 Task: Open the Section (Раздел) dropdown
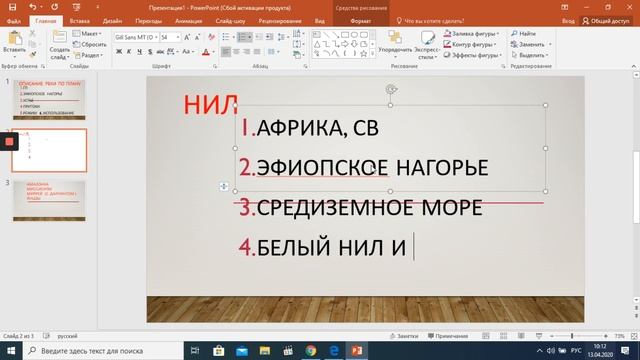point(89,55)
